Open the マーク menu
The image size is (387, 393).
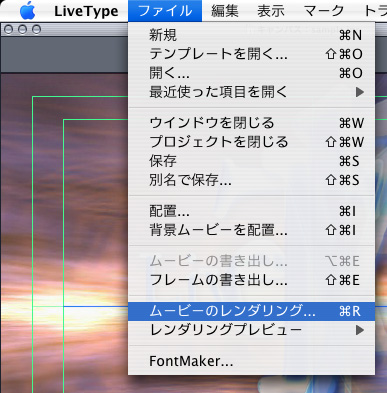click(x=324, y=11)
